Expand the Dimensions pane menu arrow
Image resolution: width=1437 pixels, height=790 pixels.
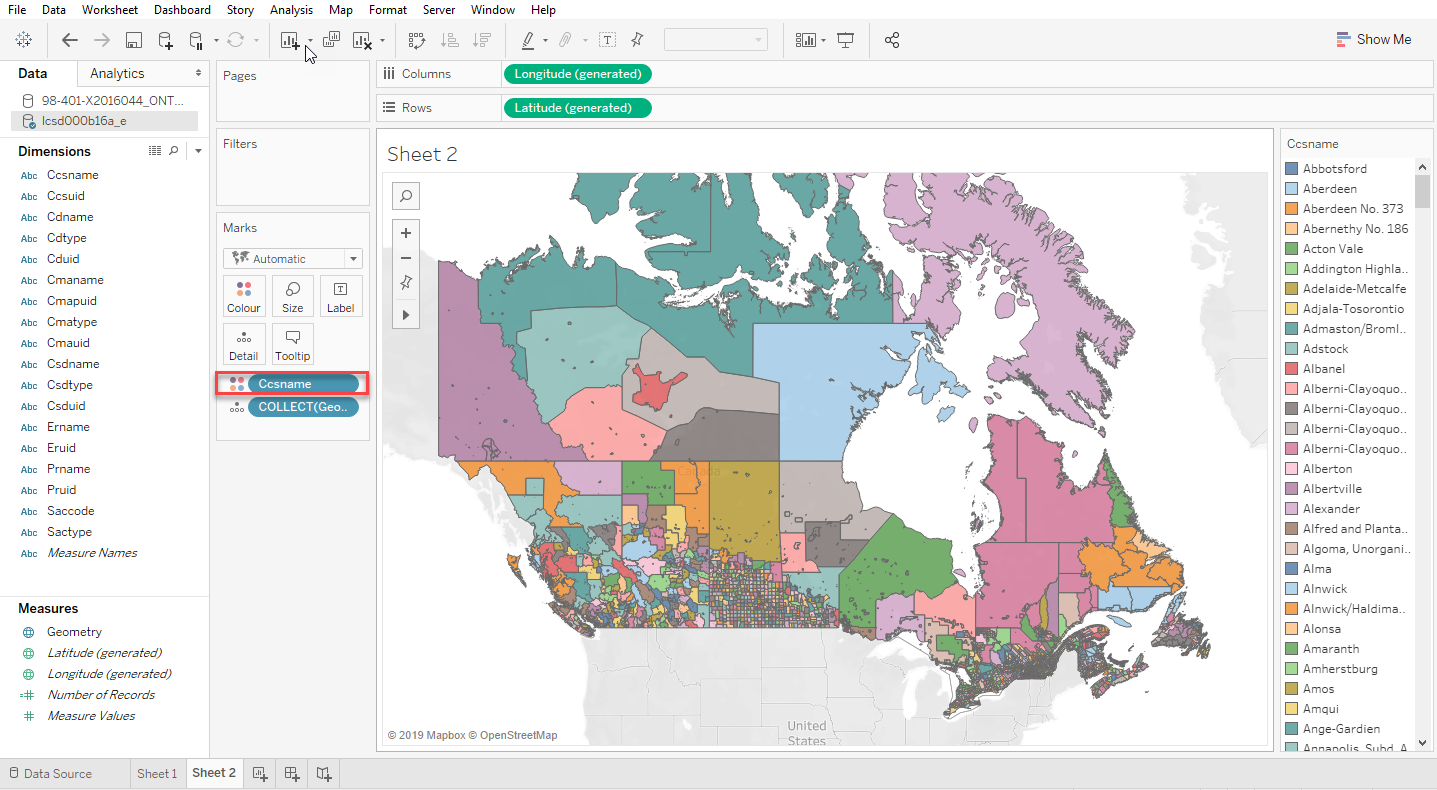(x=198, y=151)
